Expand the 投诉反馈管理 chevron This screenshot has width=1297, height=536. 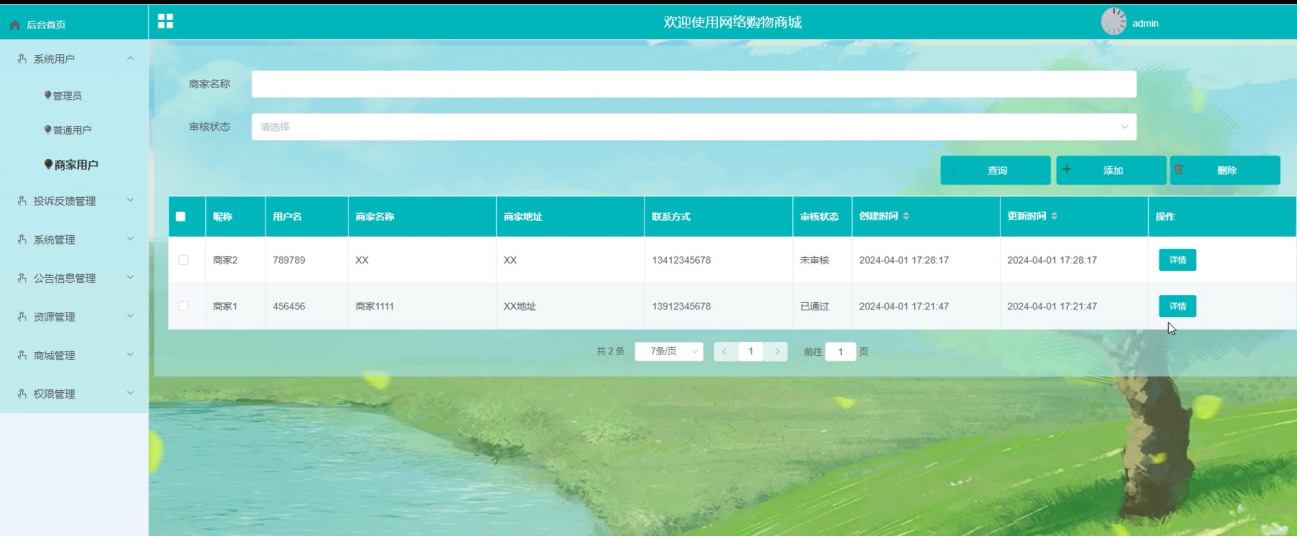pyautogui.click(x=130, y=200)
